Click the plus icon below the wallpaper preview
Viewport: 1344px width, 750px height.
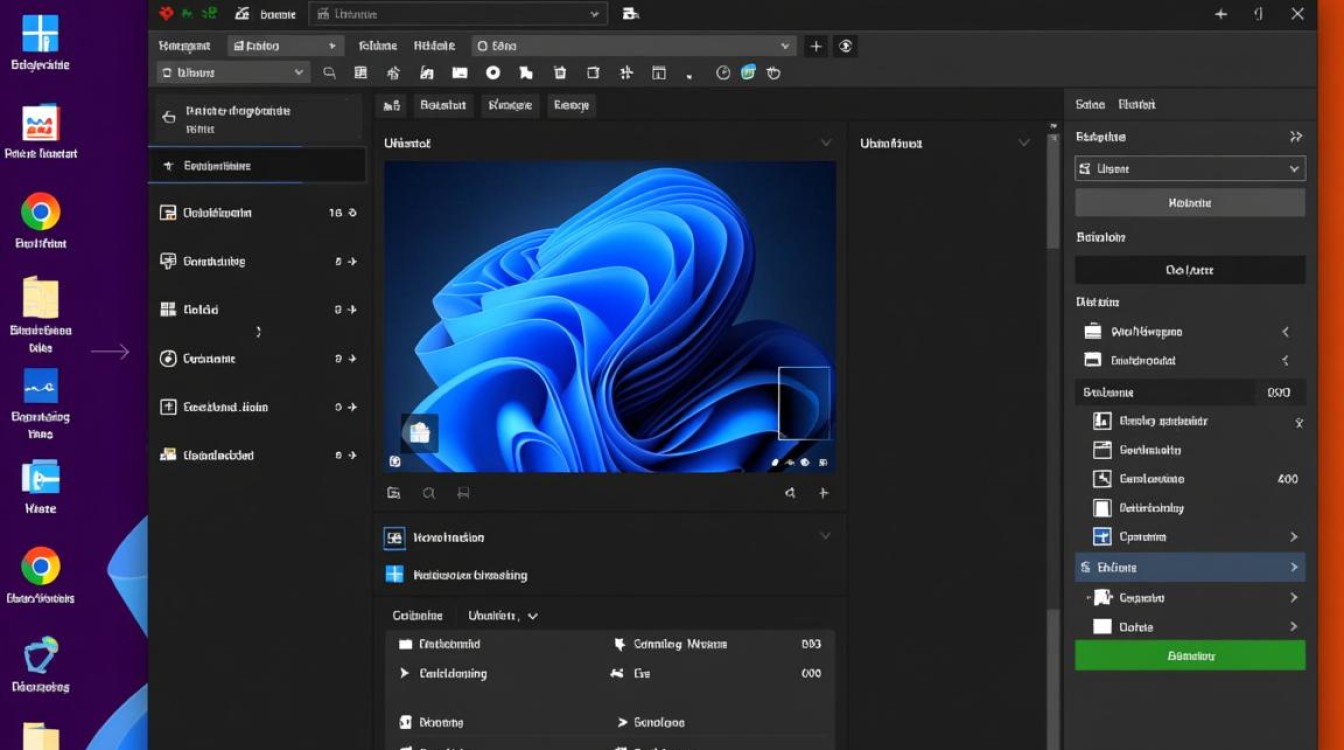click(824, 493)
